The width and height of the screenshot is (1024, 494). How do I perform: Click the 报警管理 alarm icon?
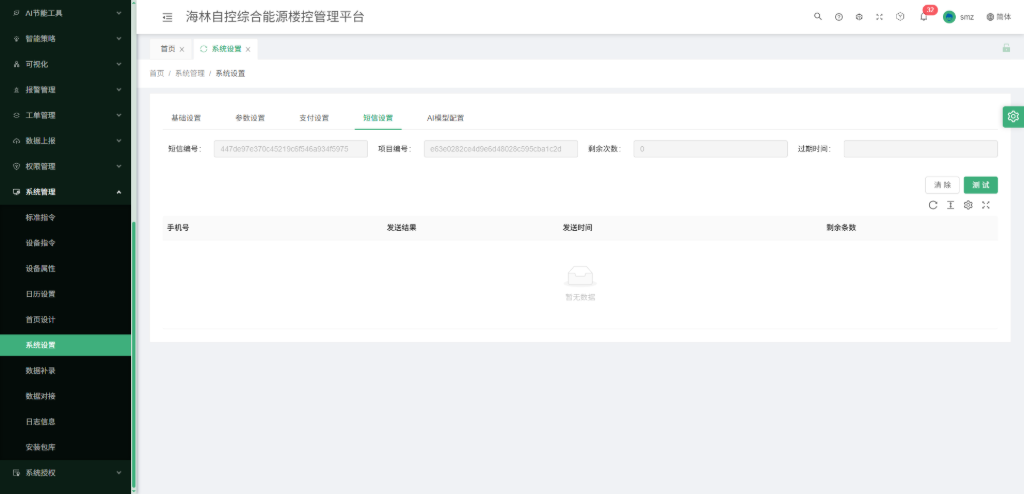tap(16, 90)
